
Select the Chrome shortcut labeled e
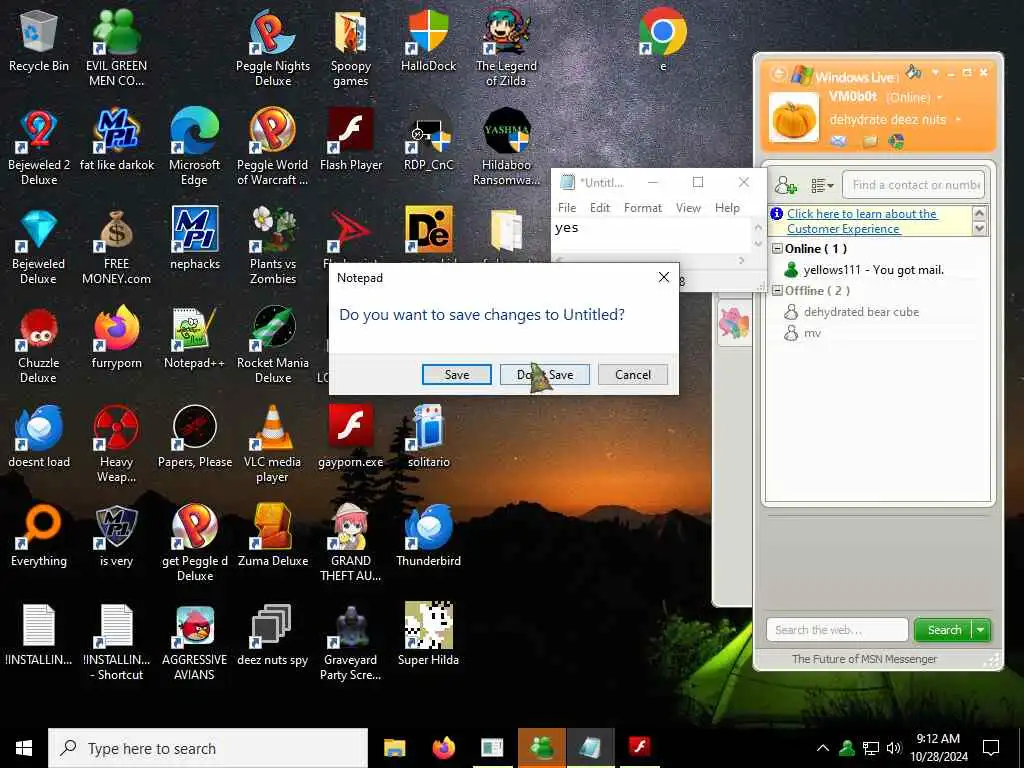click(663, 41)
